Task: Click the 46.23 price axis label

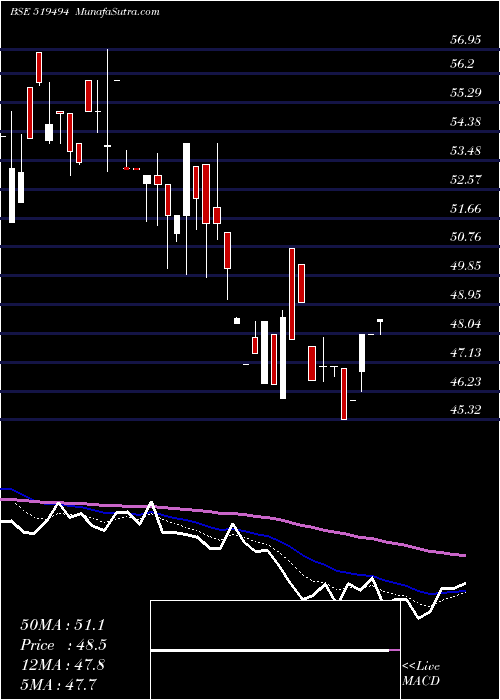Action: 466,382
